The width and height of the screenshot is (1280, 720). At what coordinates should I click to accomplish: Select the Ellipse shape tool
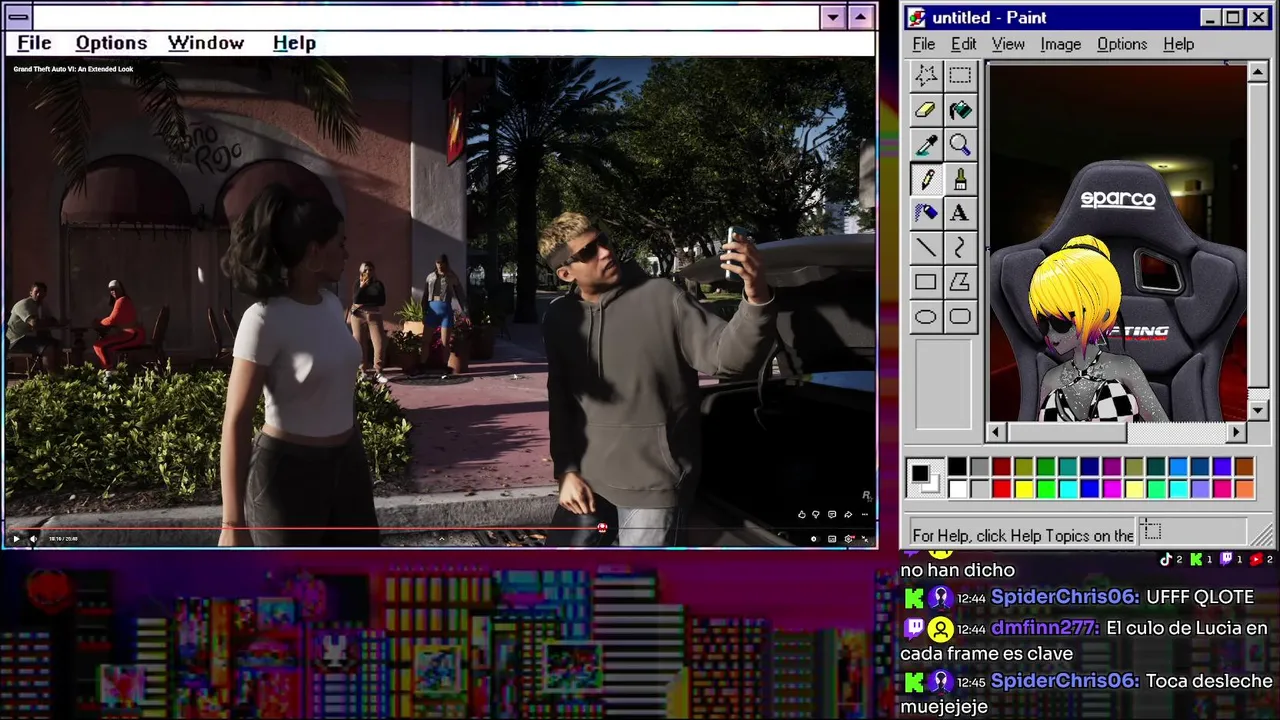click(x=926, y=317)
